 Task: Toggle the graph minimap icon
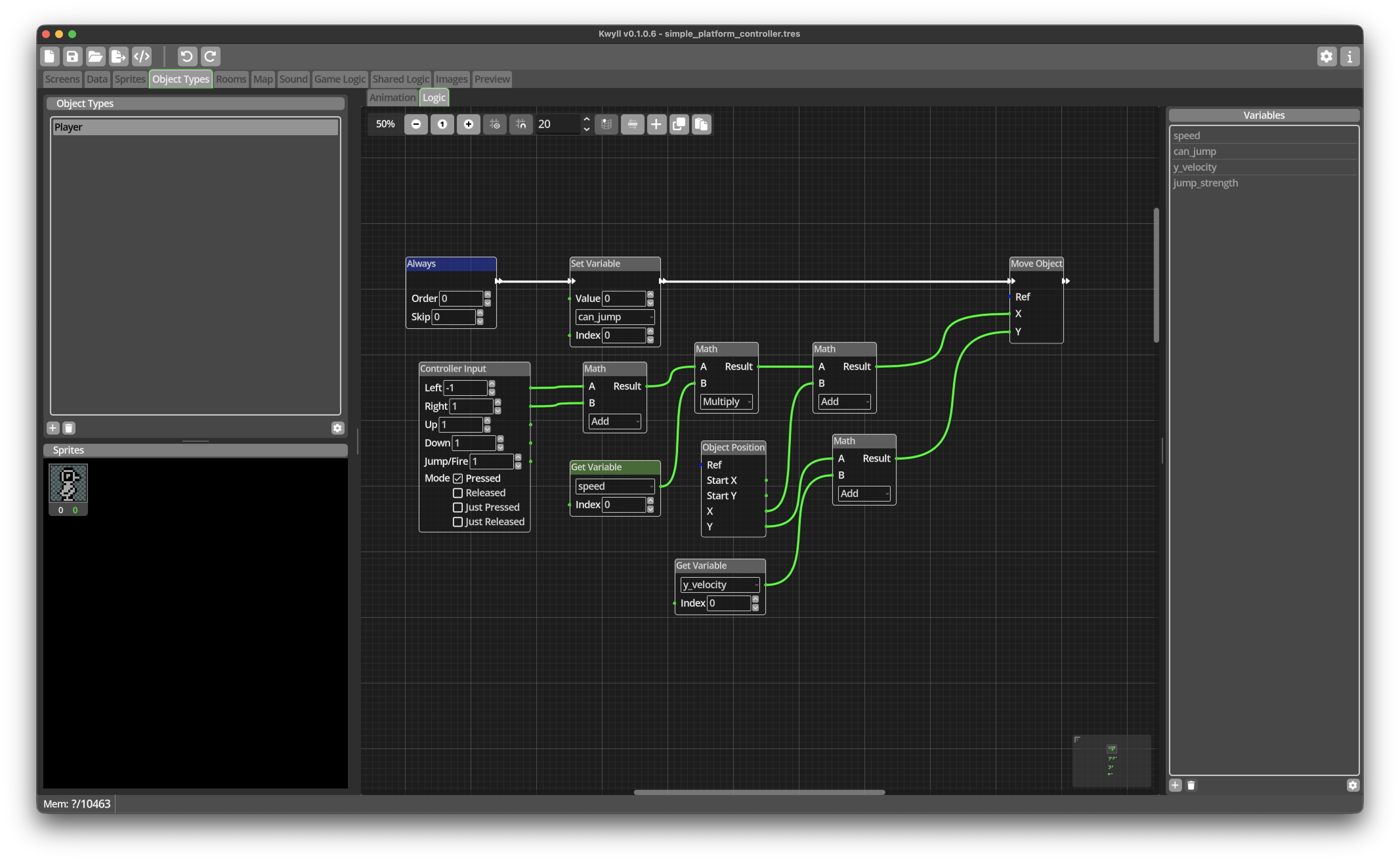(x=606, y=124)
